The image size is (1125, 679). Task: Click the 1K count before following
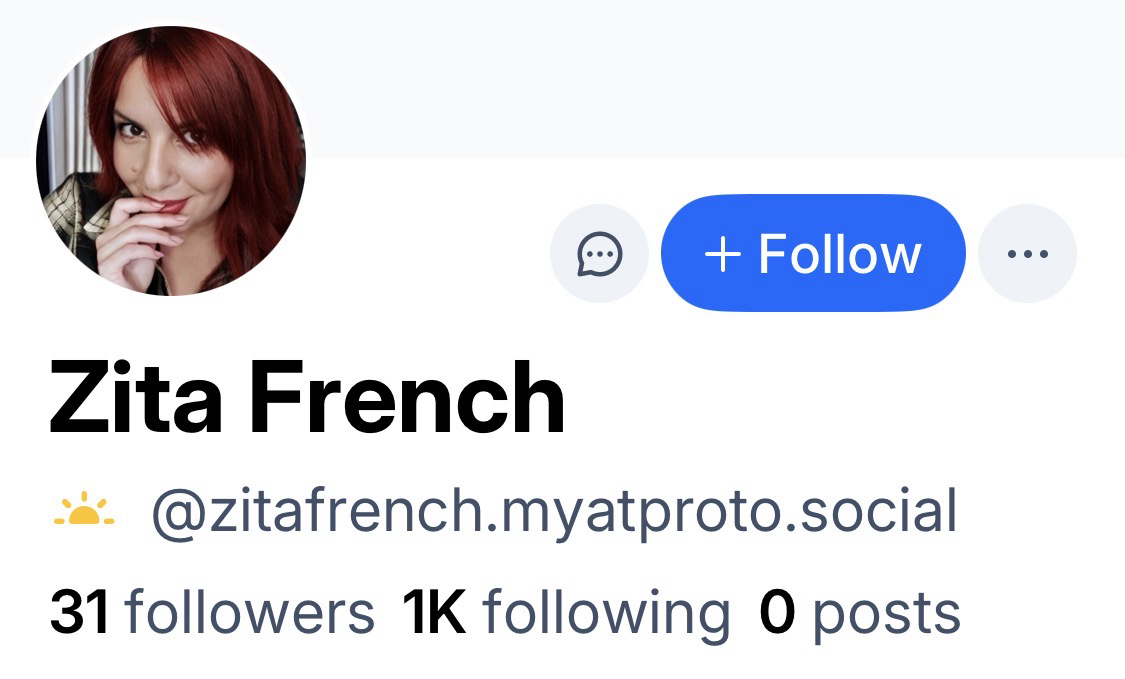434,612
